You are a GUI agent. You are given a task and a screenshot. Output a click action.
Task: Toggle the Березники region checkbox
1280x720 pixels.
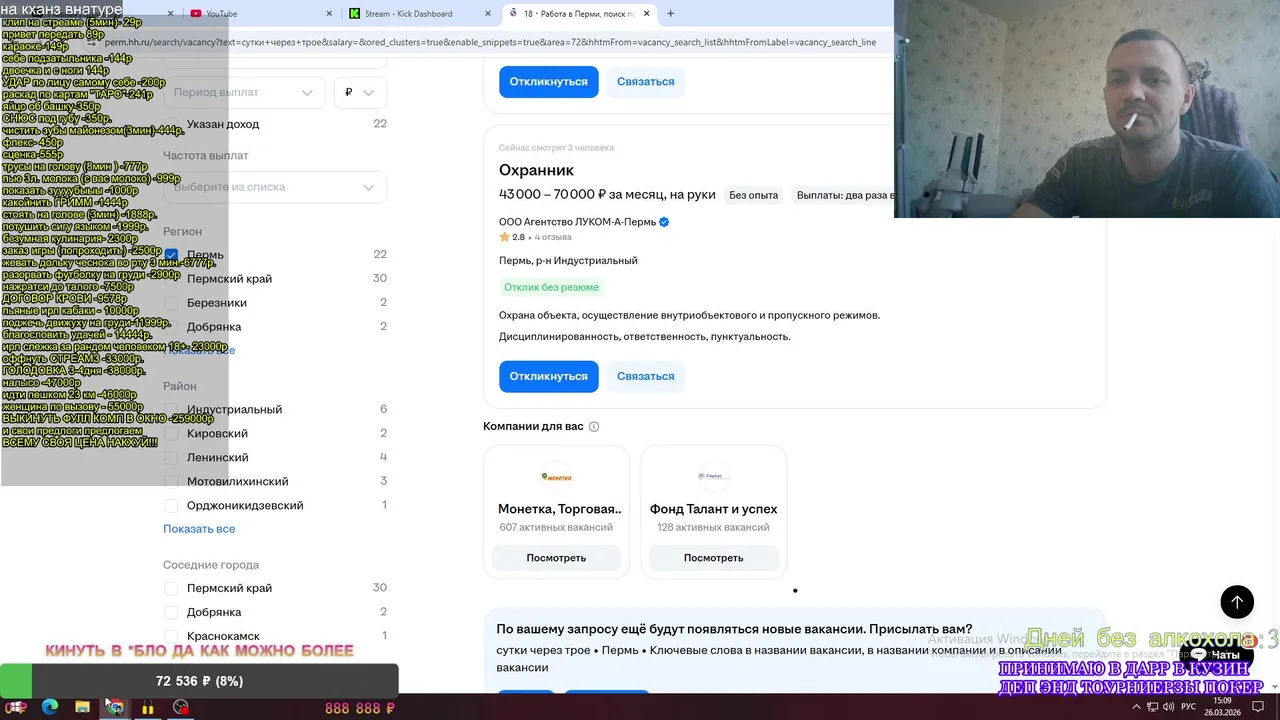click(x=171, y=303)
